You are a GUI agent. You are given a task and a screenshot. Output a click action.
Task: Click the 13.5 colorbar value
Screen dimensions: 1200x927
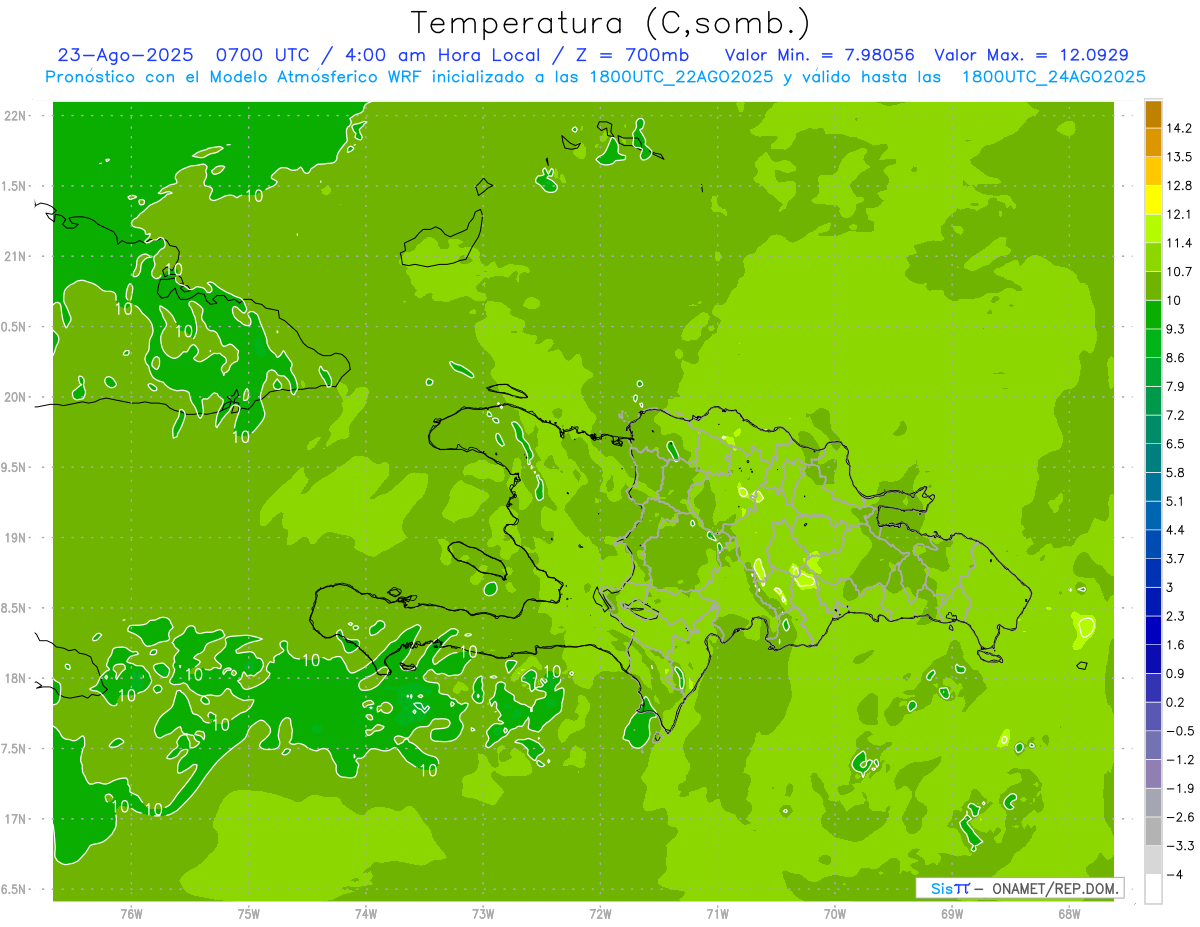tap(1179, 157)
